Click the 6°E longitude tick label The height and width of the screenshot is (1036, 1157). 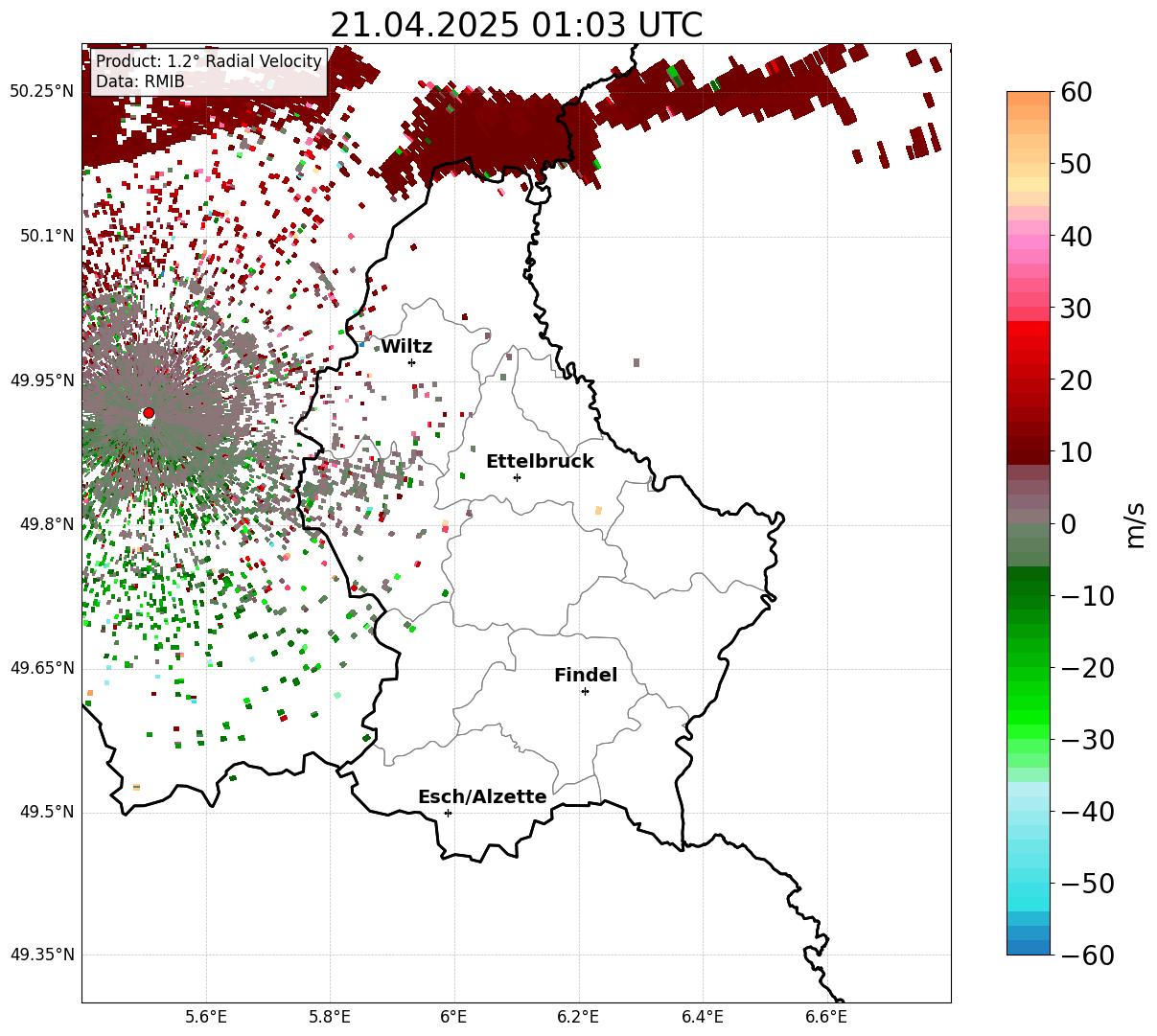tap(454, 1017)
